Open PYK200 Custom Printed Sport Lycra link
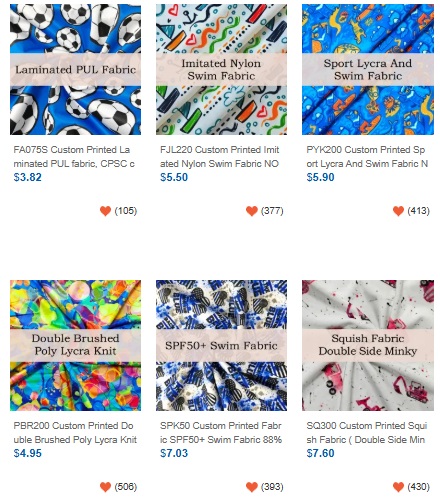Viewport: 440px width, 504px height. [x=367, y=157]
